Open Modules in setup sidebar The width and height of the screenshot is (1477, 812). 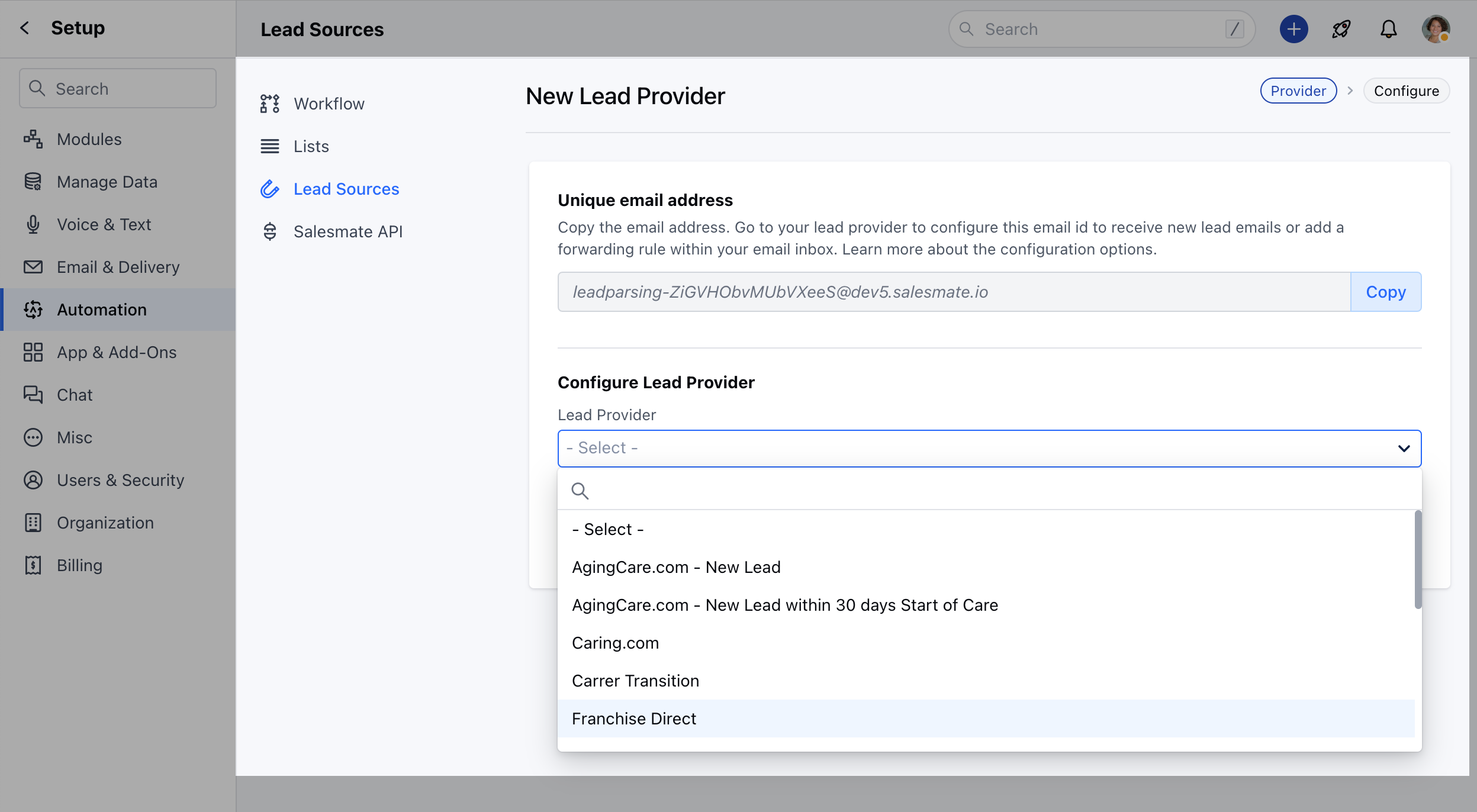click(x=89, y=139)
